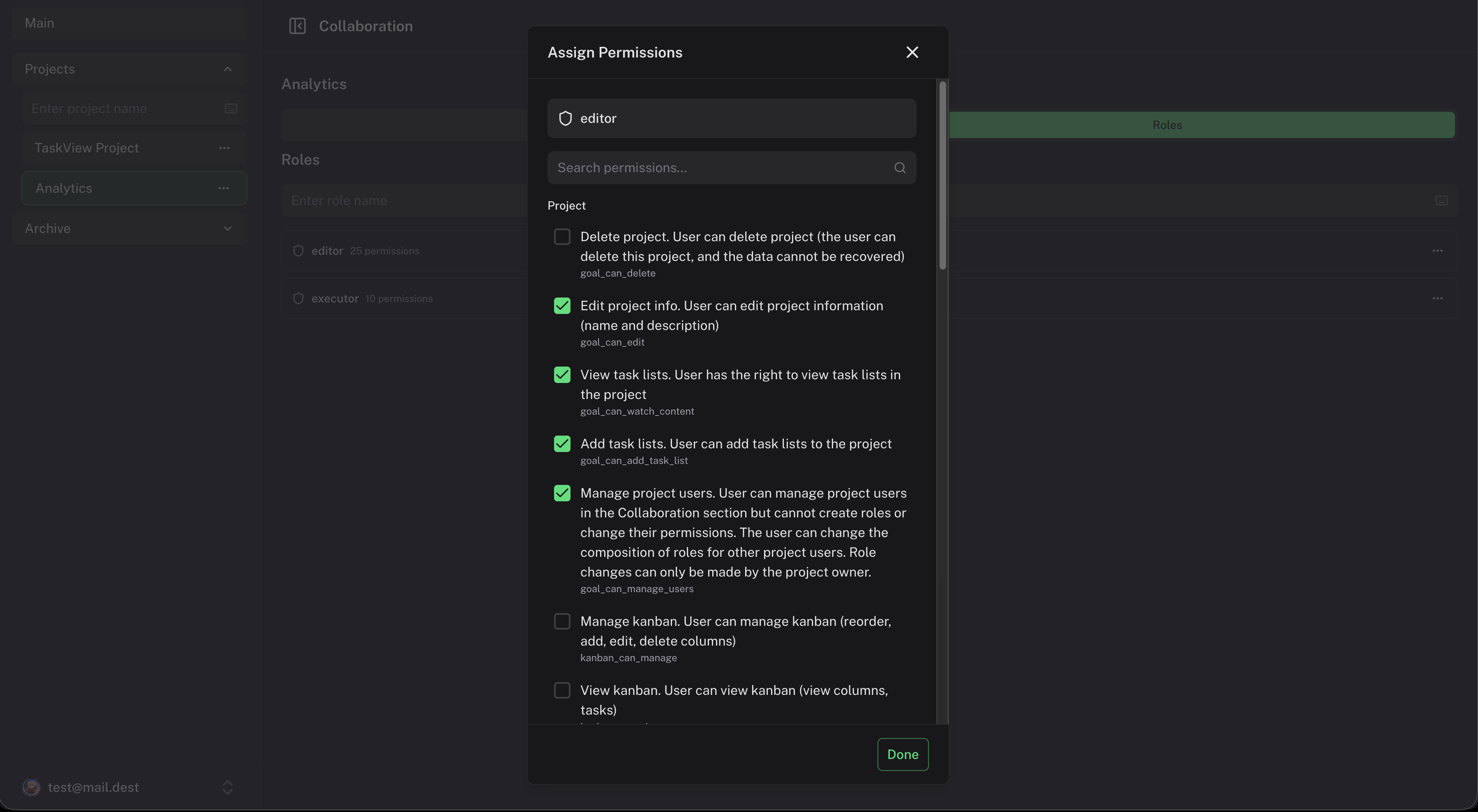The width and height of the screenshot is (1478, 812).
Task: Click the shield icon next to editor role
Action: (x=565, y=118)
